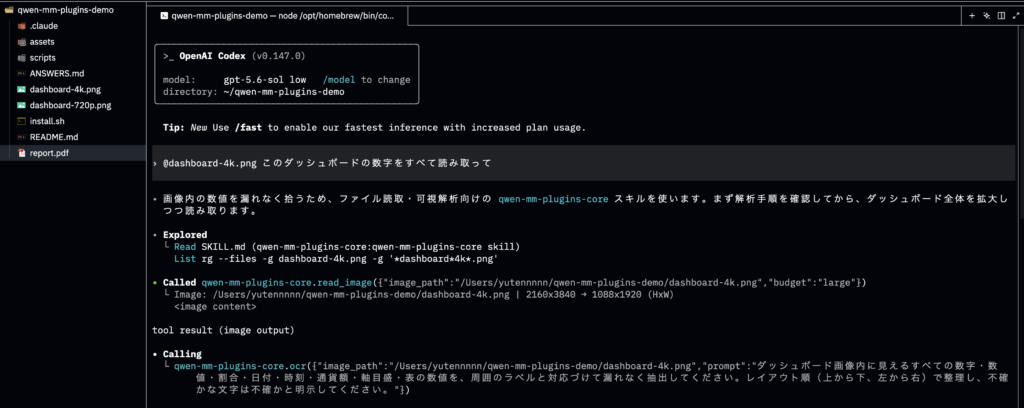
Task: Click the markdown icon beside ANSWERS.md
Action: (x=22, y=74)
